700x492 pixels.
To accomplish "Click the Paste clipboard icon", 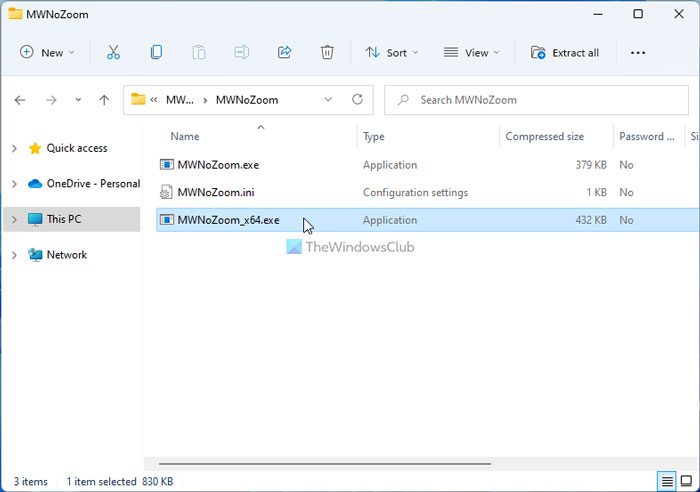I will 199,52.
